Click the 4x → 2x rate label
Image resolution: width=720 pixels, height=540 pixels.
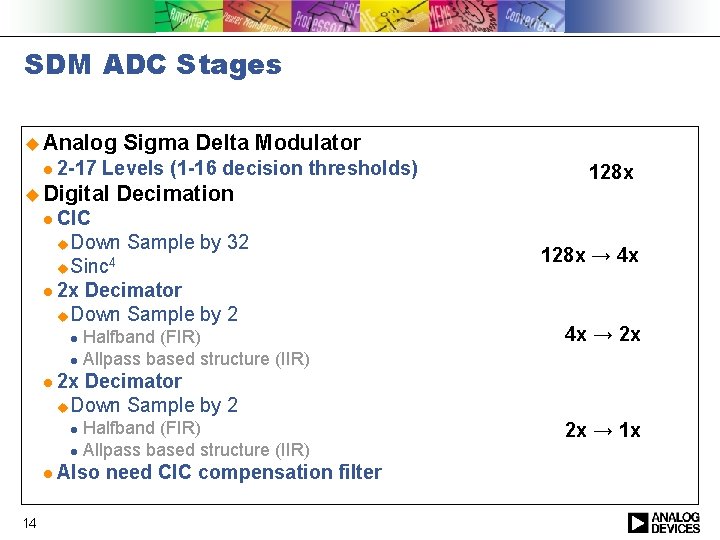click(602, 334)
